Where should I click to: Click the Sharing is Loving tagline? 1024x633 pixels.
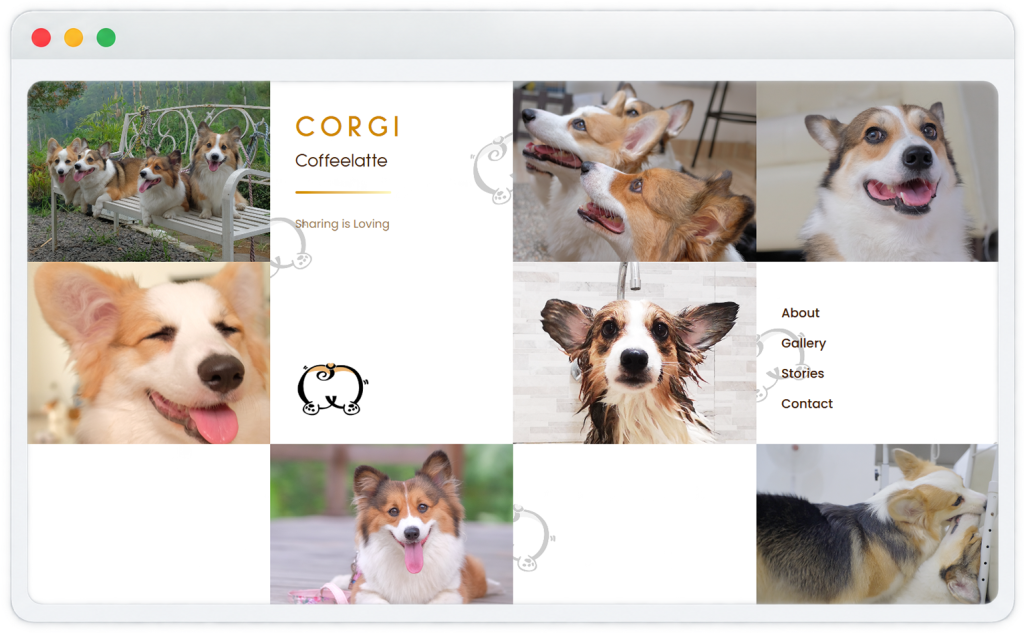342,224
